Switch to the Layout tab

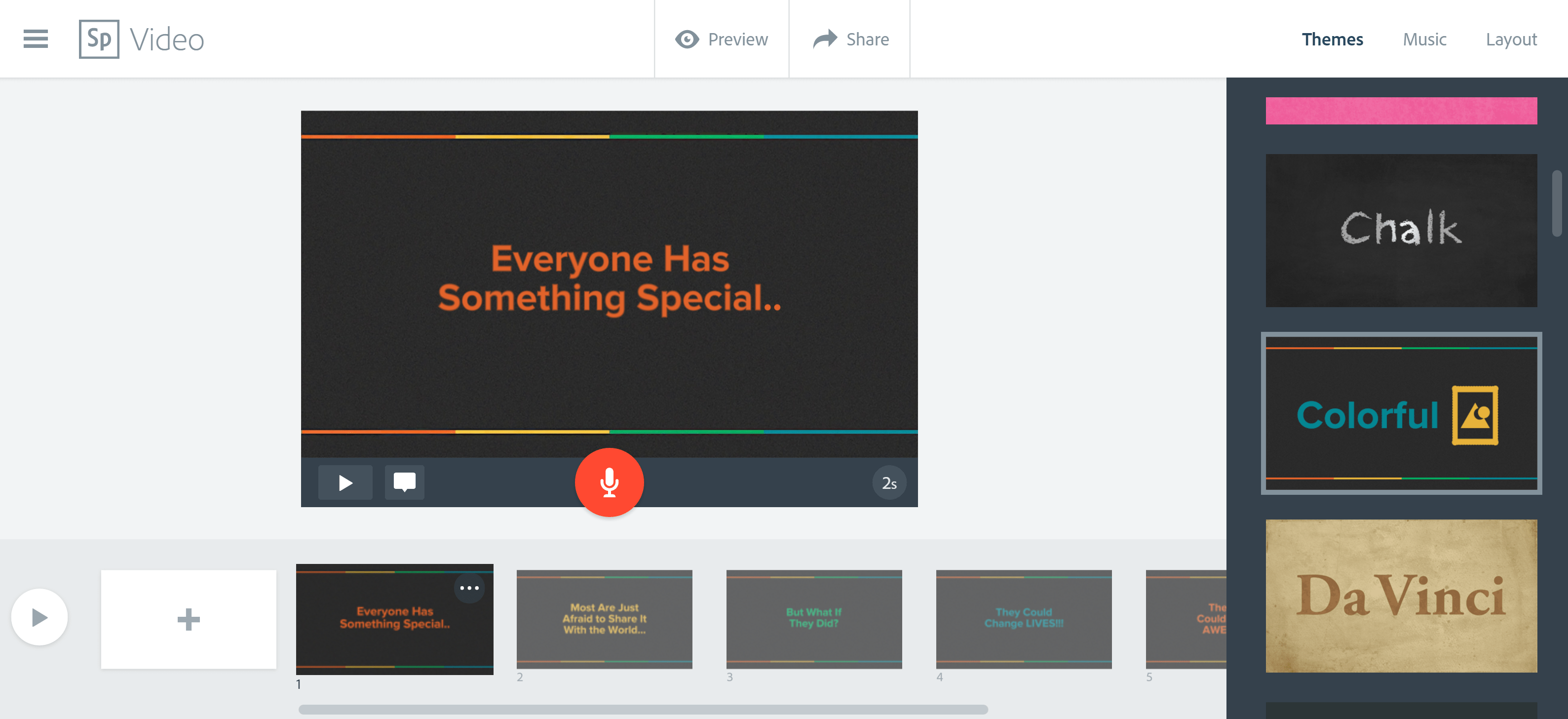coord(1512,39)
